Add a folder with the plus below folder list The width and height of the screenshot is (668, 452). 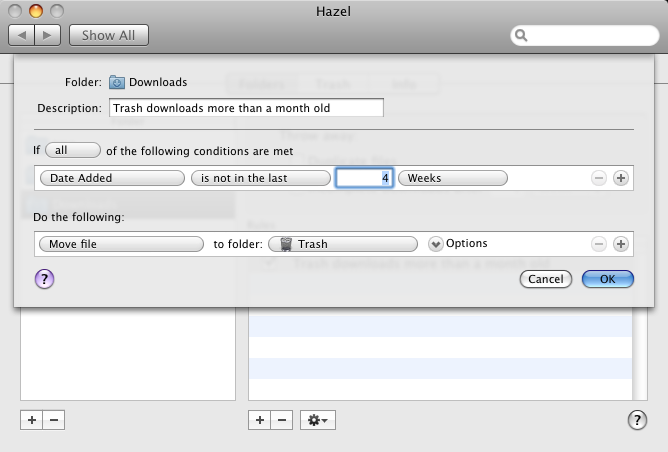click(x=32, y=420)
